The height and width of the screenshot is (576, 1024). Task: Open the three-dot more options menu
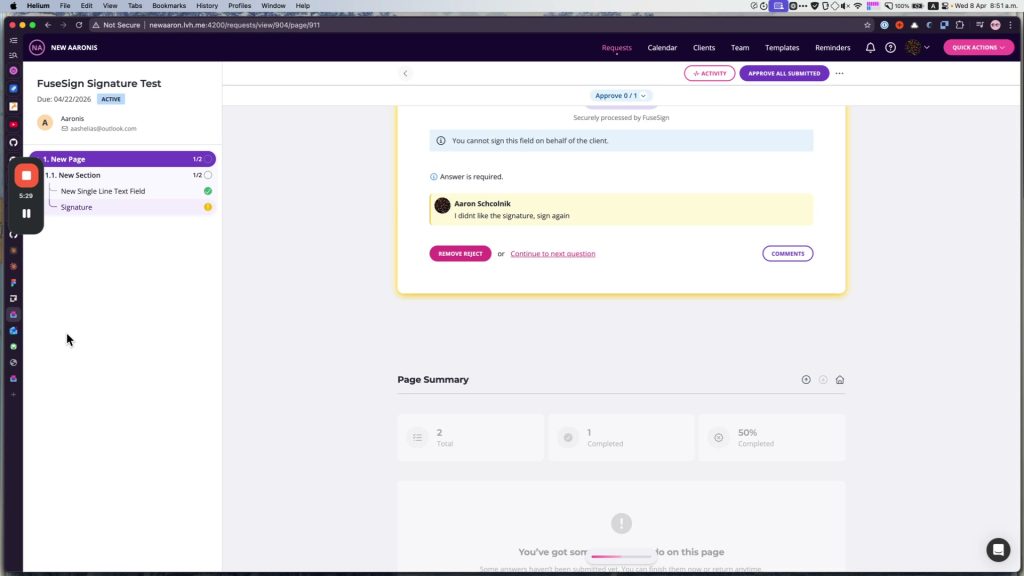(839, 73)
